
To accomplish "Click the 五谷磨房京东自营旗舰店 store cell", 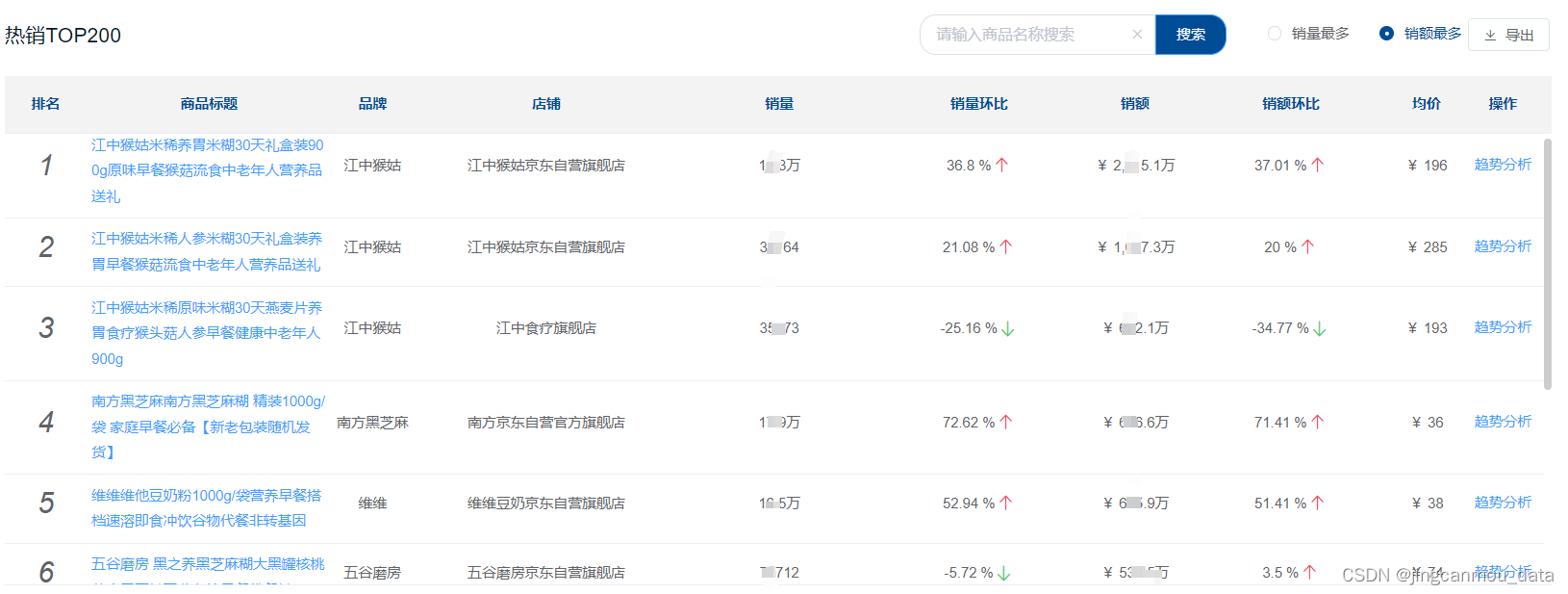I will pos(545,573).
